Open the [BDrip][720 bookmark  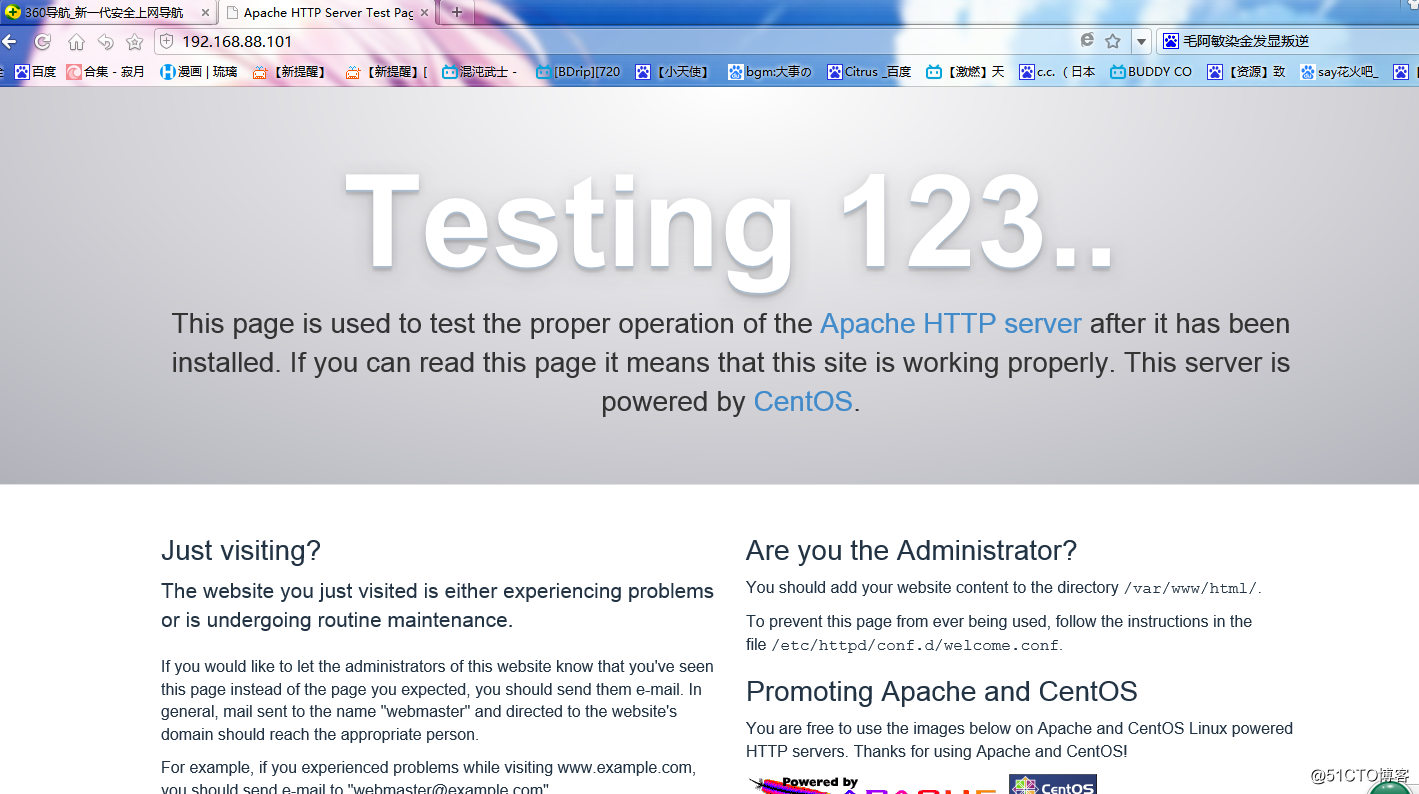[578, 72]
